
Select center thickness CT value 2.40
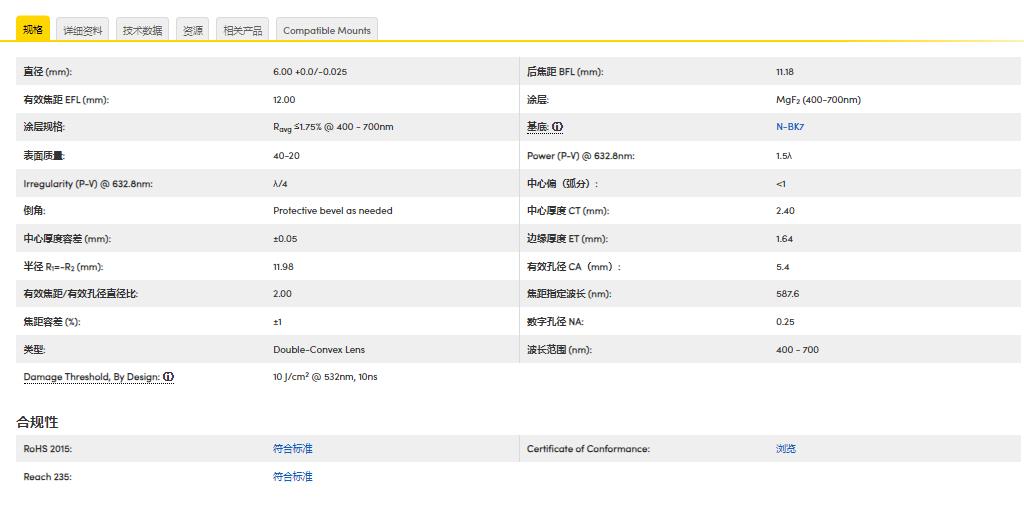coord(785,211)
